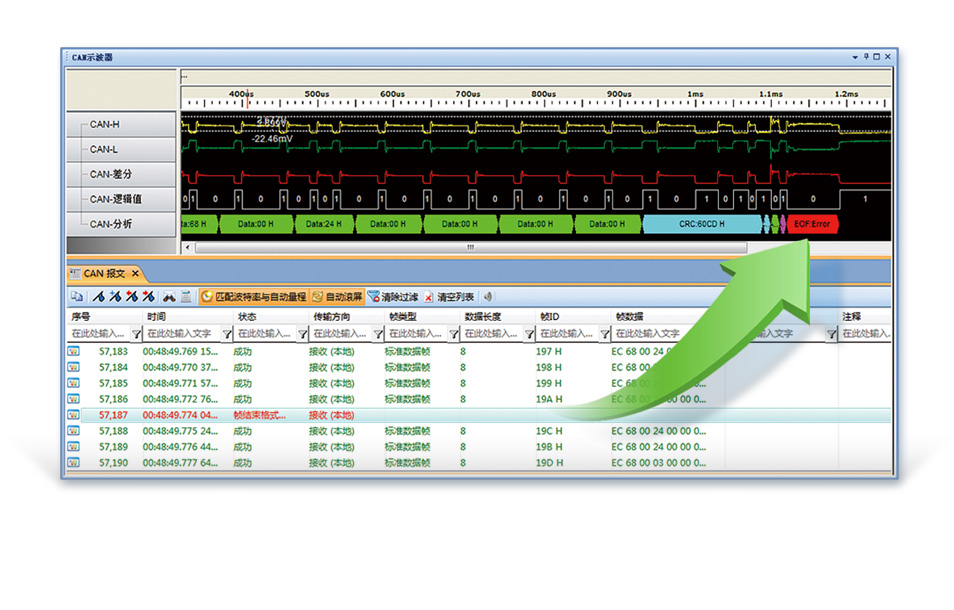
Task: Close the CAN 报文 tab
Action: coord(135,273)
